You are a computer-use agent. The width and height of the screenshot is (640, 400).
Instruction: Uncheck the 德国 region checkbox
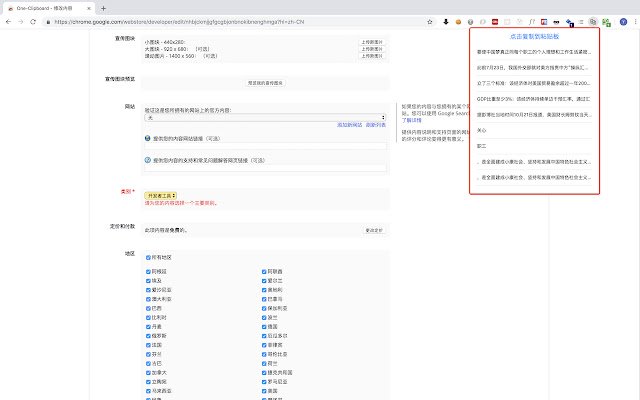[264, 327]
